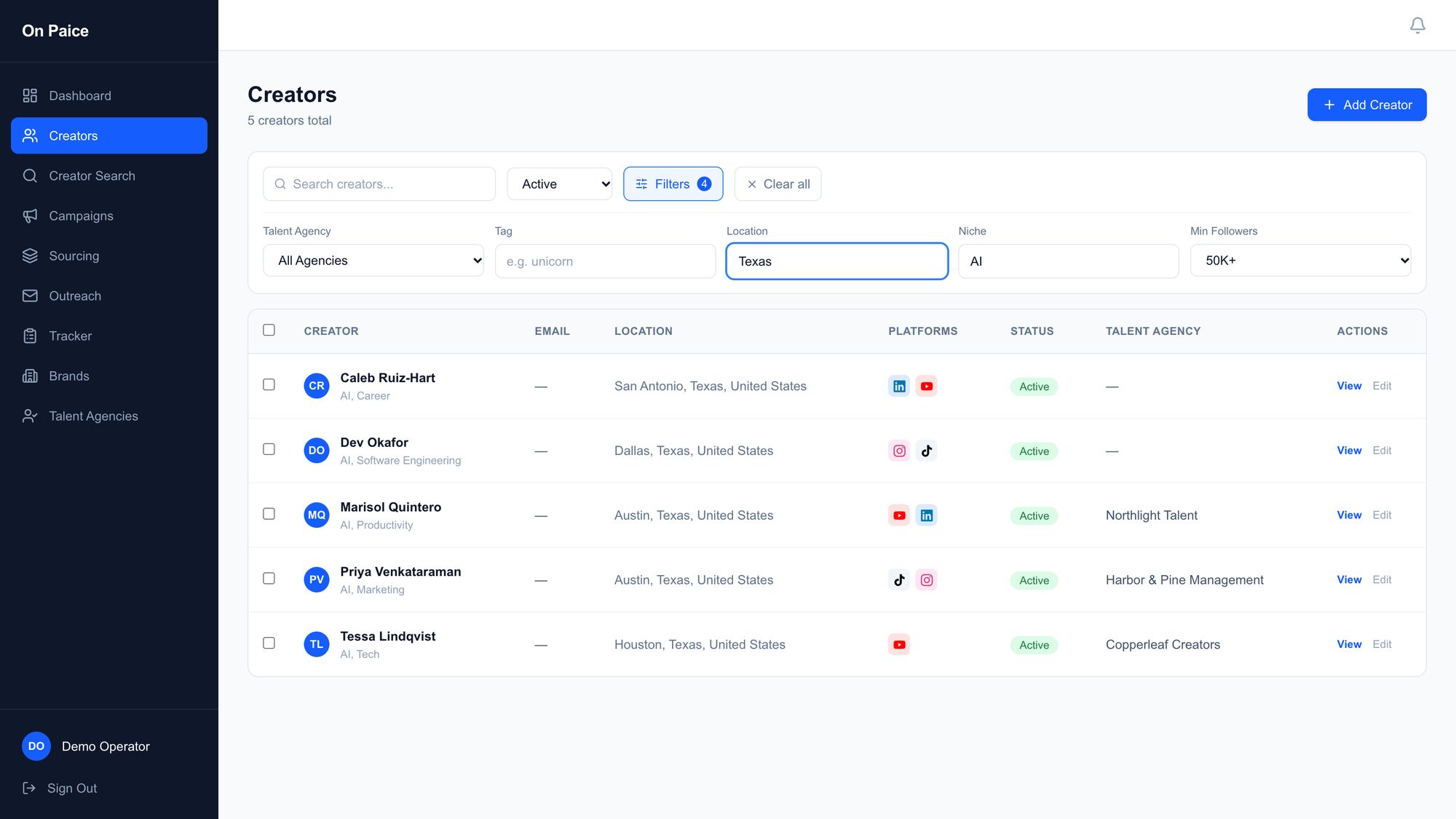Click YouTube icon for Caleb Ruiz-Hart
Image resolution: width=1456 pixels, height=819 pixels.
tap(926, 386)
